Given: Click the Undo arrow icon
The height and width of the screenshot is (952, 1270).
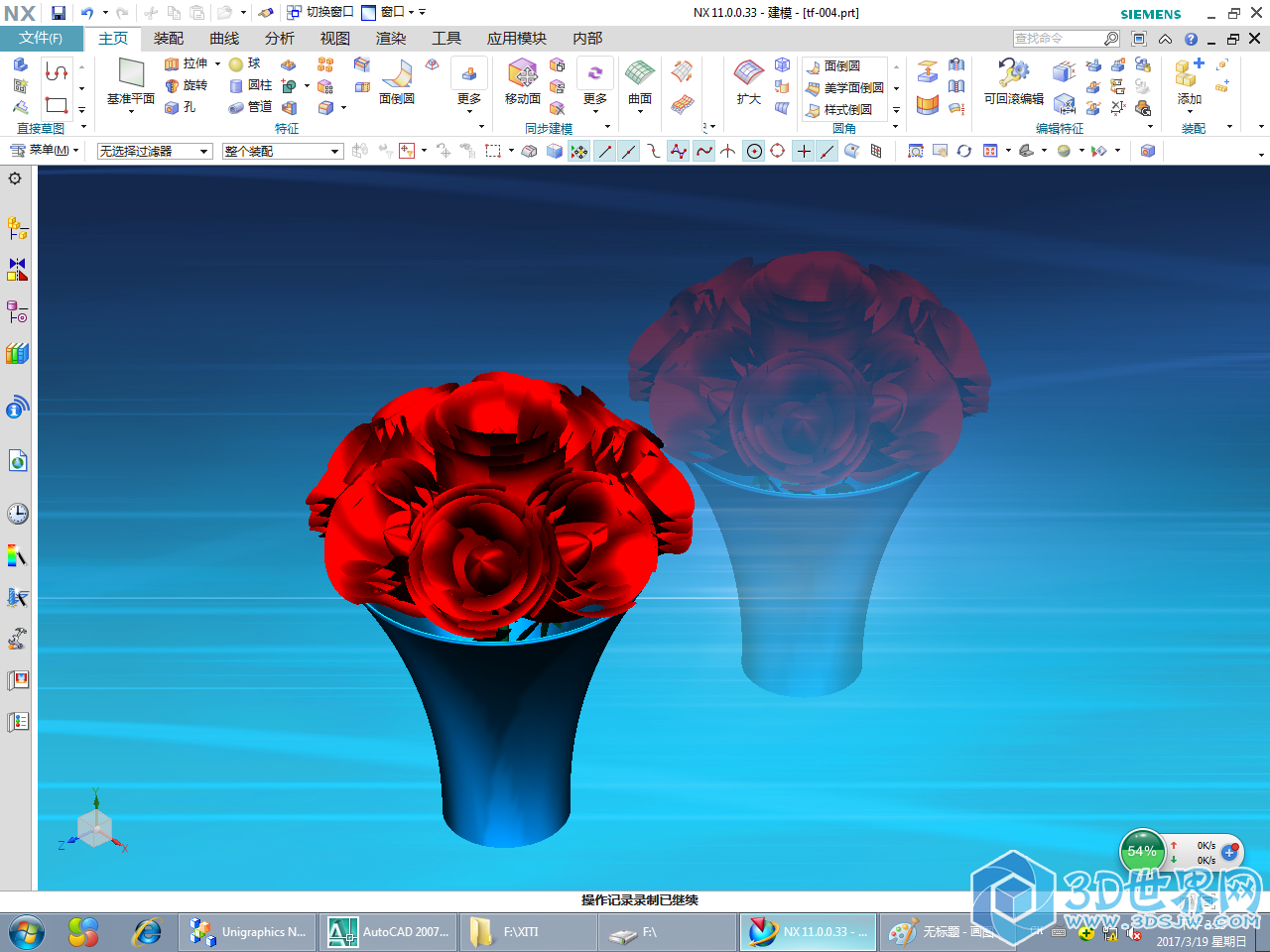Looking at the screenshot, I should (x=86, y=13).
